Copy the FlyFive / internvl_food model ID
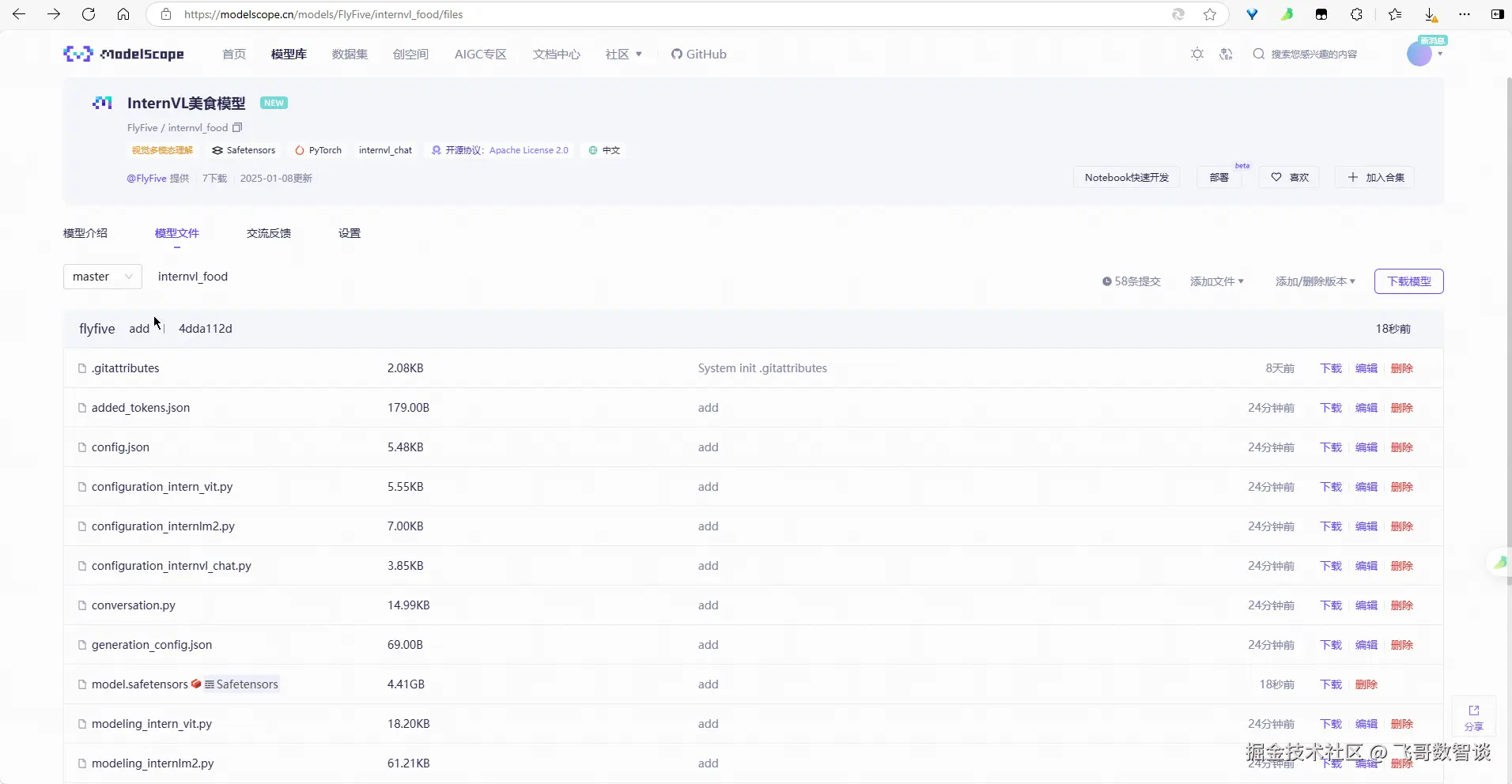 click(237, 127)
